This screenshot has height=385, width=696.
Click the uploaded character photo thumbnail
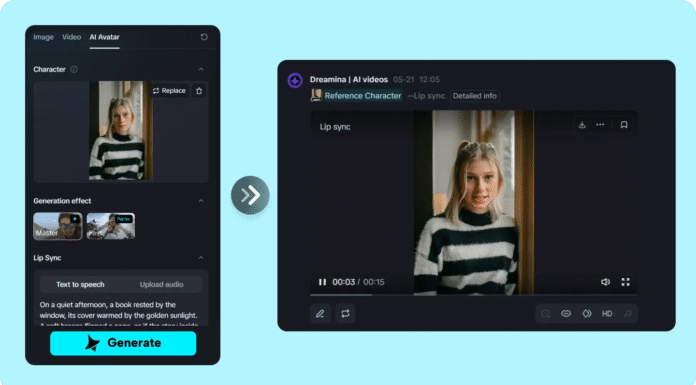(121, 131)
